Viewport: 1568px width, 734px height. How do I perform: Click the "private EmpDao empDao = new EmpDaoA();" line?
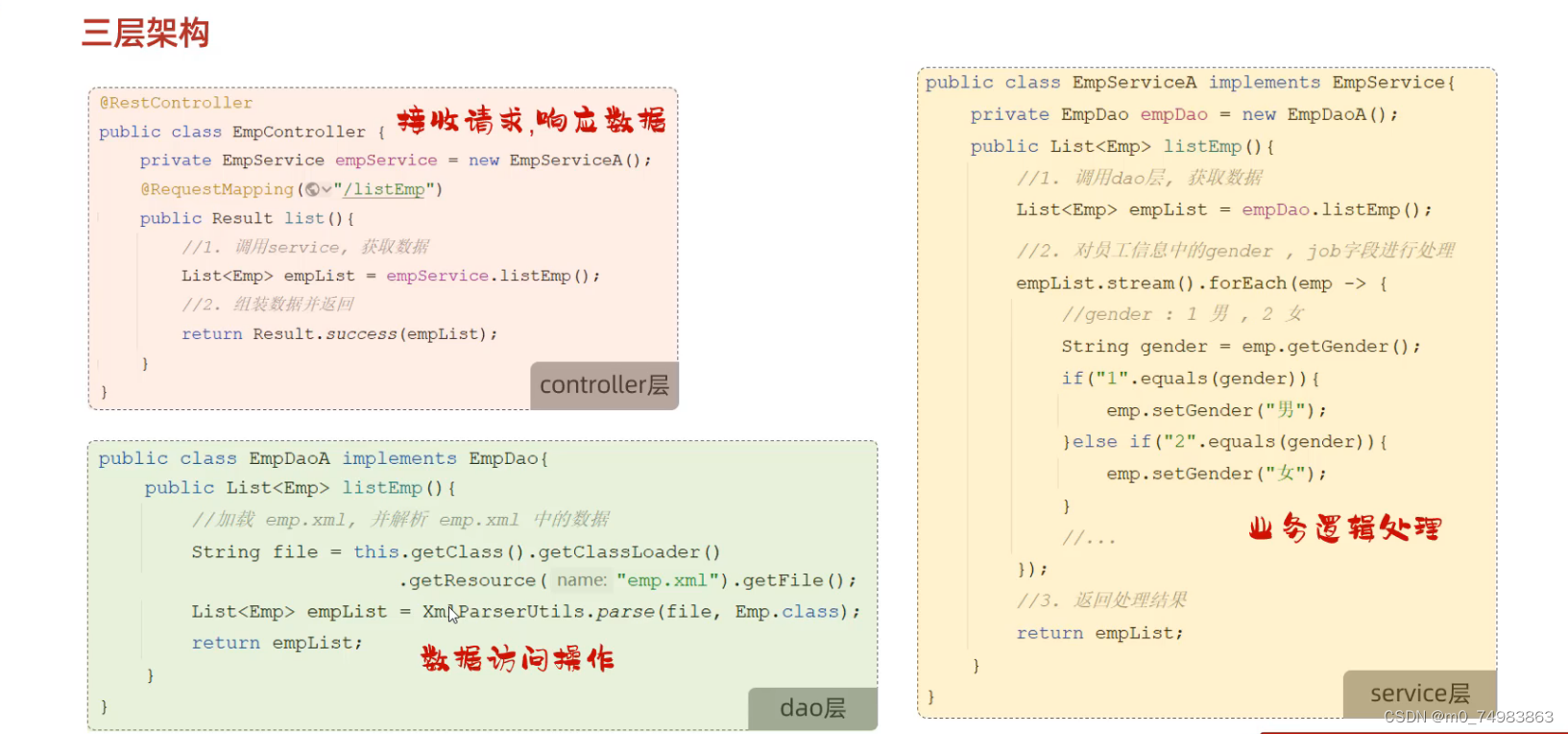1184,114
